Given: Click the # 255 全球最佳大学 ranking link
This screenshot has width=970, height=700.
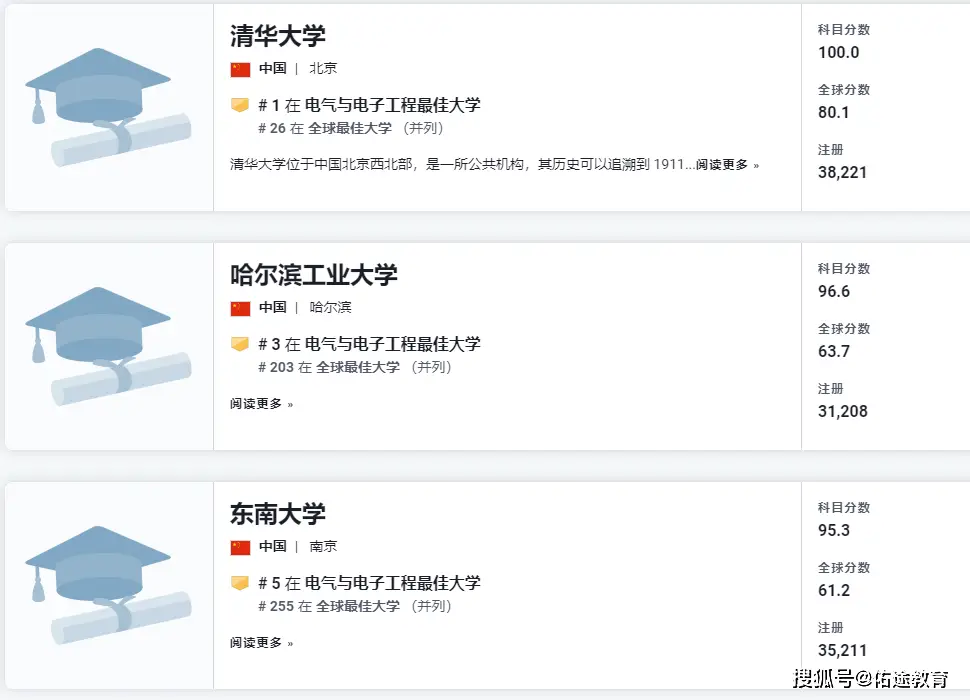Looking at the screenshot, I should coord(357,606).
